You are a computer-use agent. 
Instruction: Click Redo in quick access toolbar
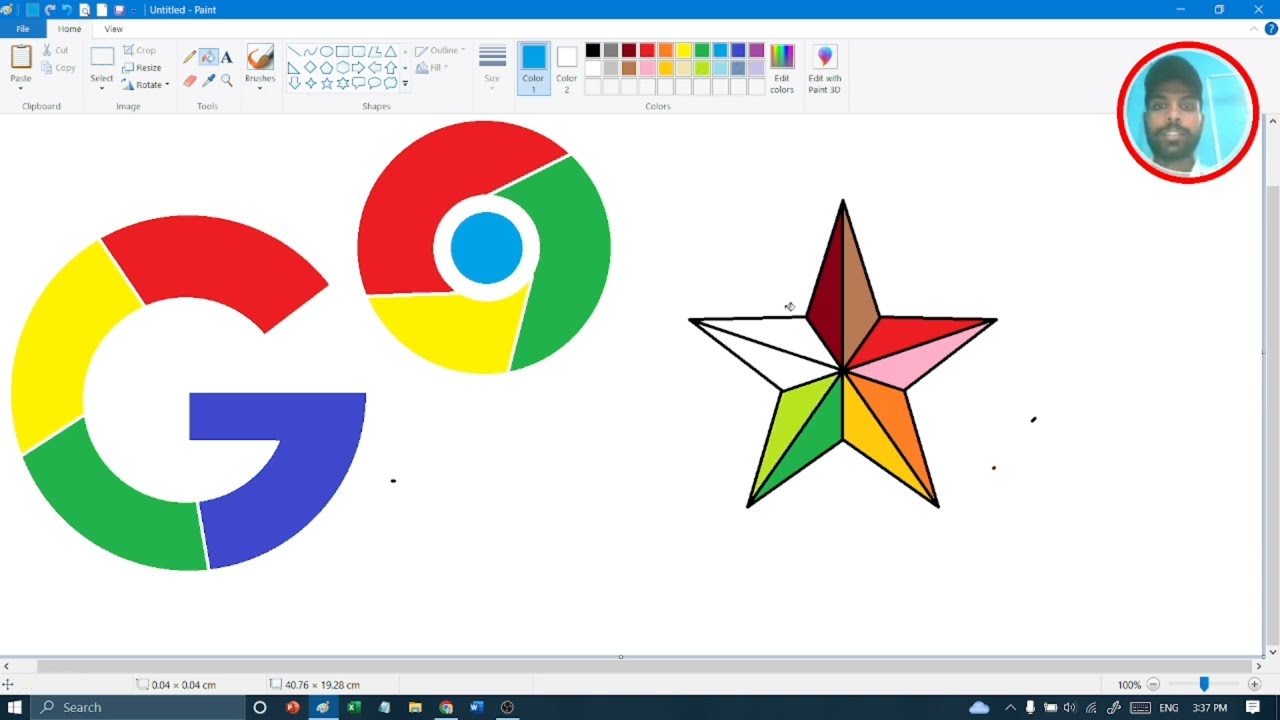(x=50, y=10)
